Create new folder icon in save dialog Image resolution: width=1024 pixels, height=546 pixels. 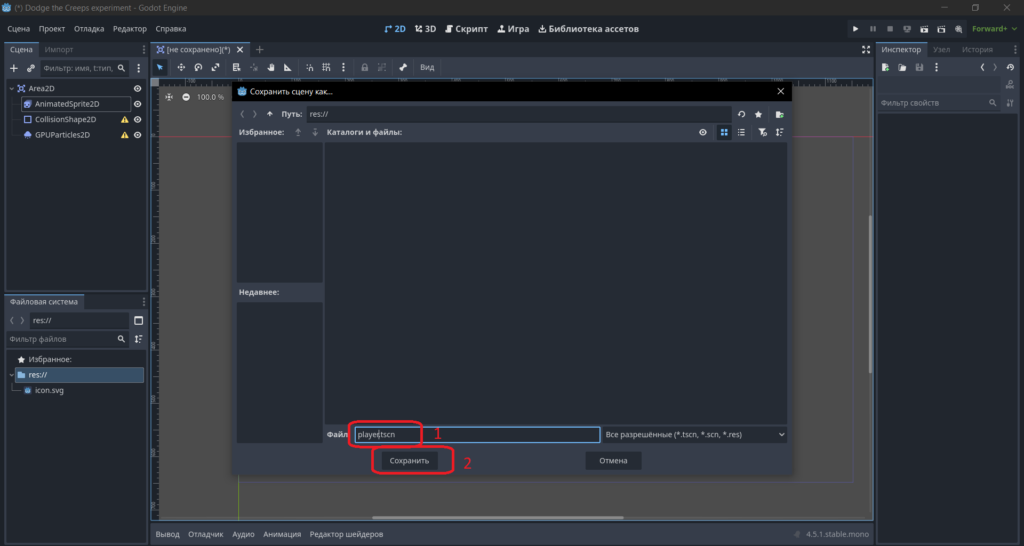click(x=779, y=114)
